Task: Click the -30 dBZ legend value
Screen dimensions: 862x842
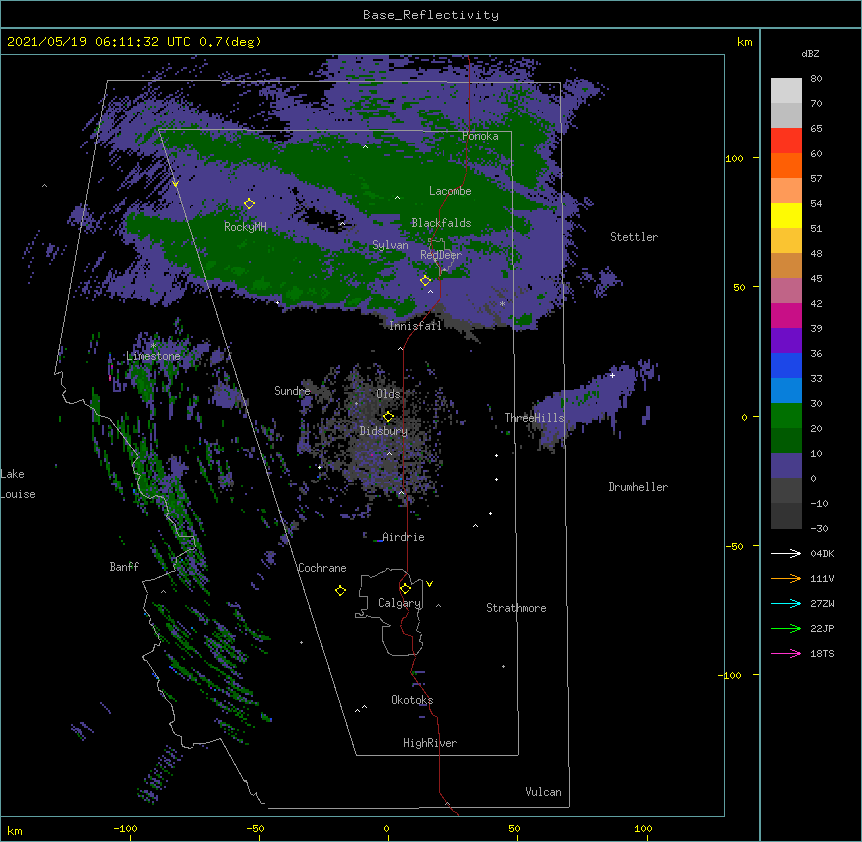Action: pyautogui.click(x=819, y=528)
